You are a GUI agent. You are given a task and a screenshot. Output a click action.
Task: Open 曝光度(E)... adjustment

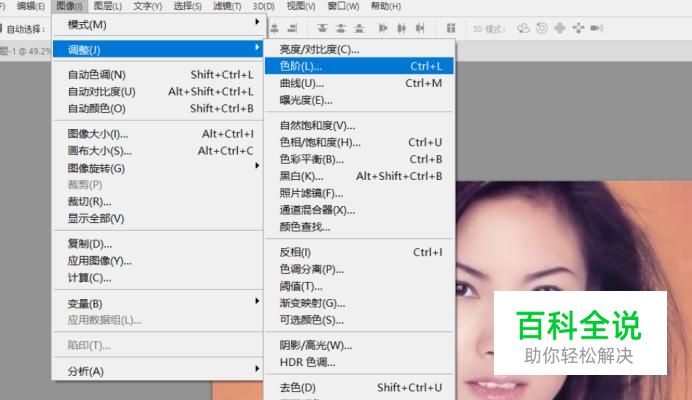tap(359, 100)
